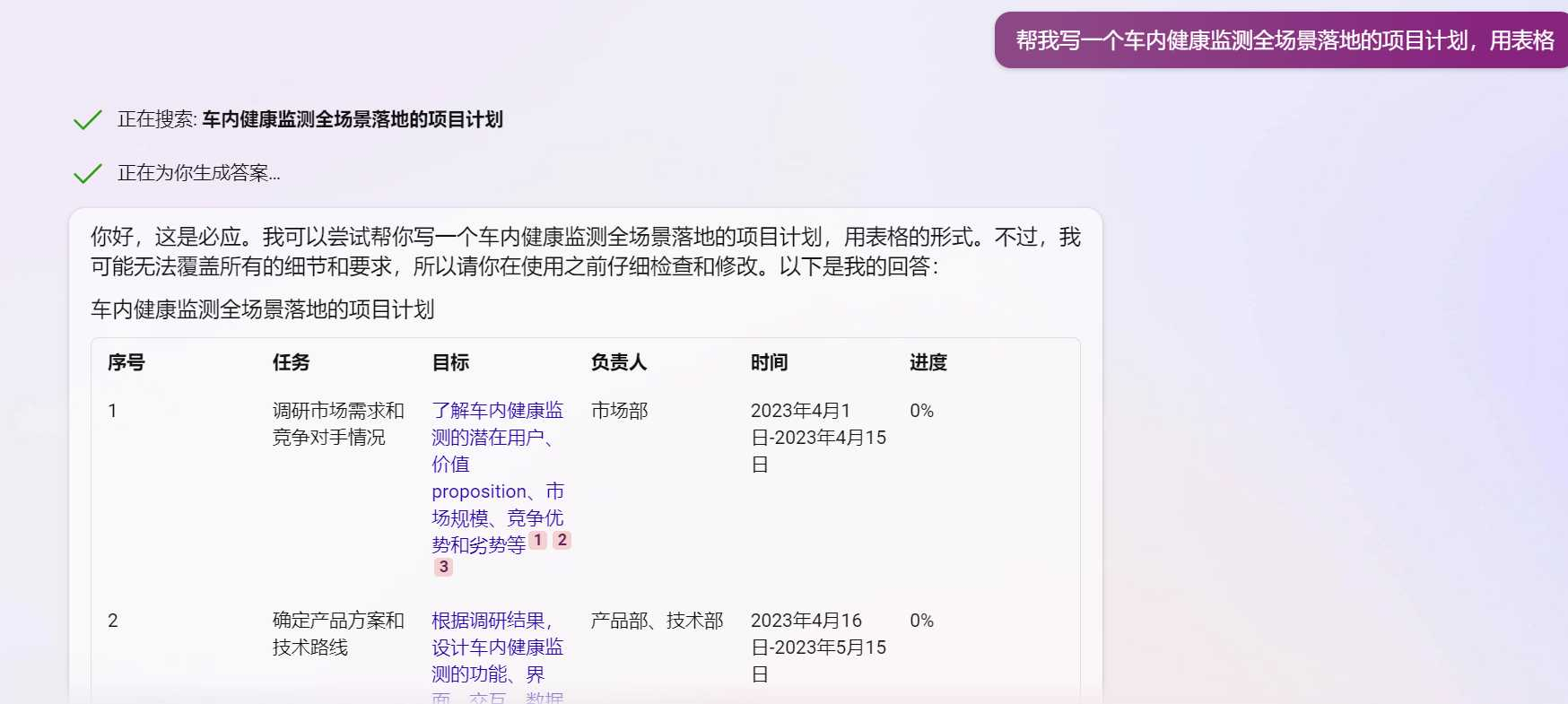The image size is (1568, 704).
Task: Click the checkmark icon beside the search status
Action: click(x=87, y=120)
